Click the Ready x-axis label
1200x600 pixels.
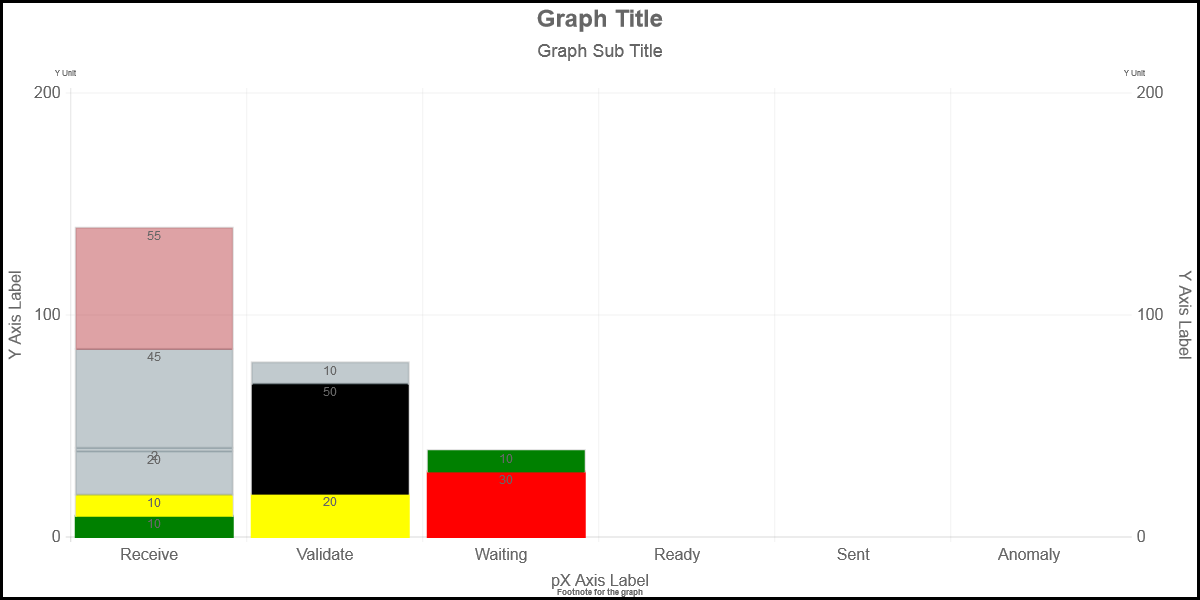[677, 554]
